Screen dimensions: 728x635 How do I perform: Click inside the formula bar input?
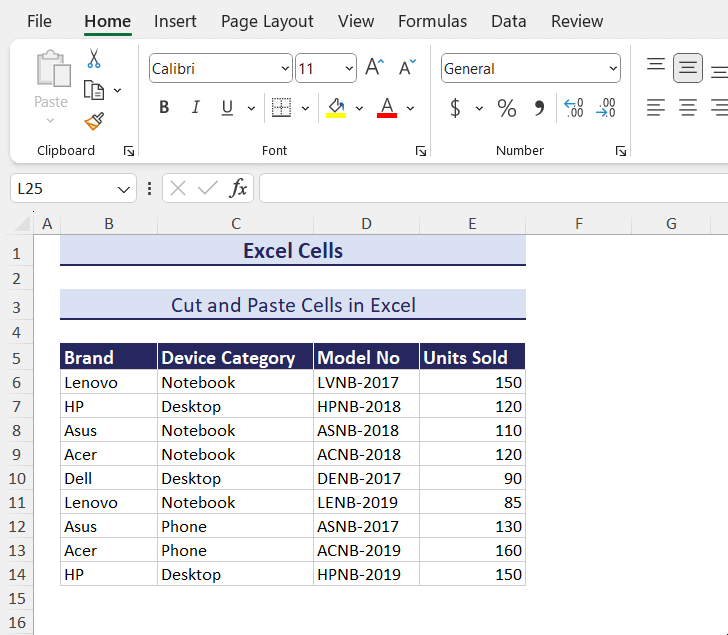(493, 188)
